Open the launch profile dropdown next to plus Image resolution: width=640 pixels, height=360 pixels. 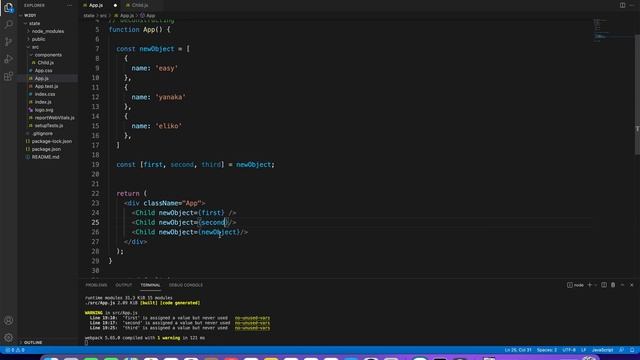[x=596, y=285]
